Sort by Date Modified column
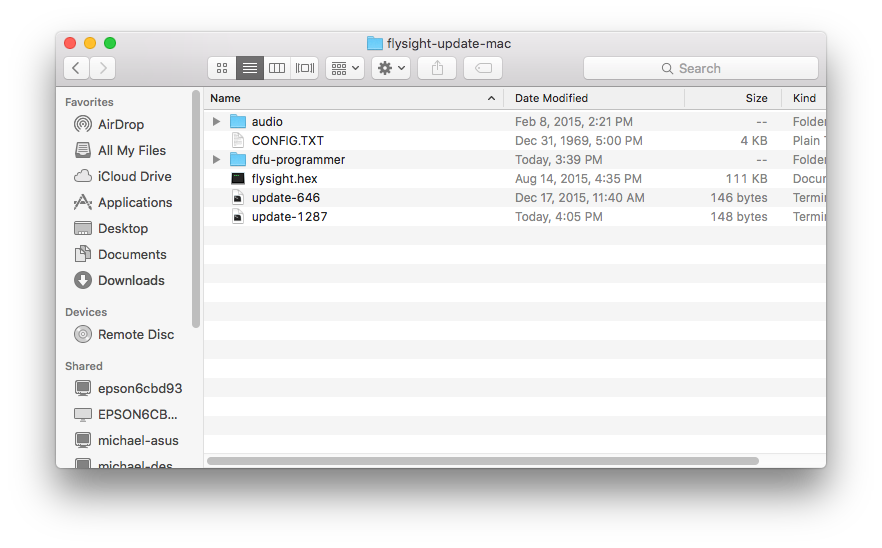The image size is (882, 548). click(592, 98)
